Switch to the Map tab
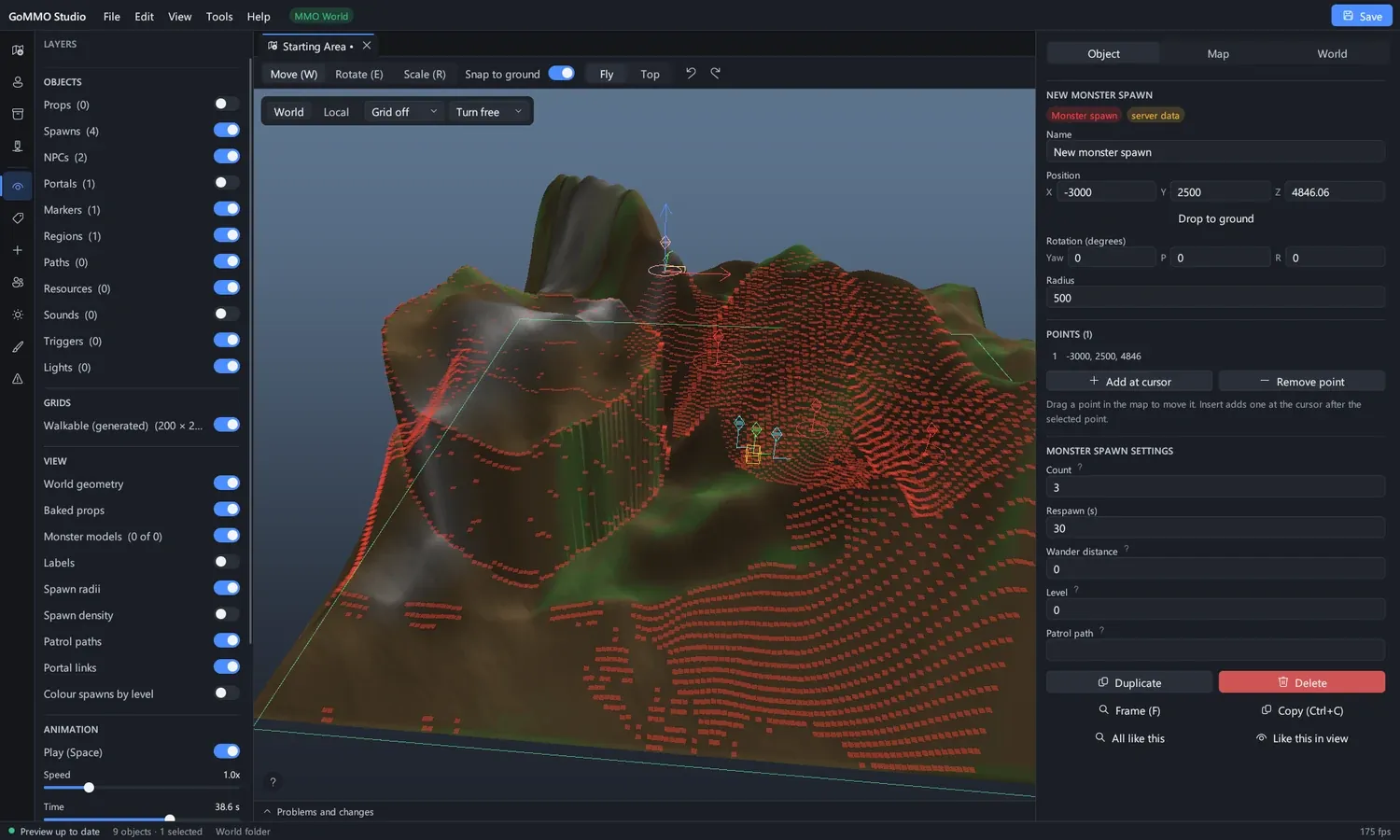The height and width of the screenshot is (840, 1400). click(1218, 53)
